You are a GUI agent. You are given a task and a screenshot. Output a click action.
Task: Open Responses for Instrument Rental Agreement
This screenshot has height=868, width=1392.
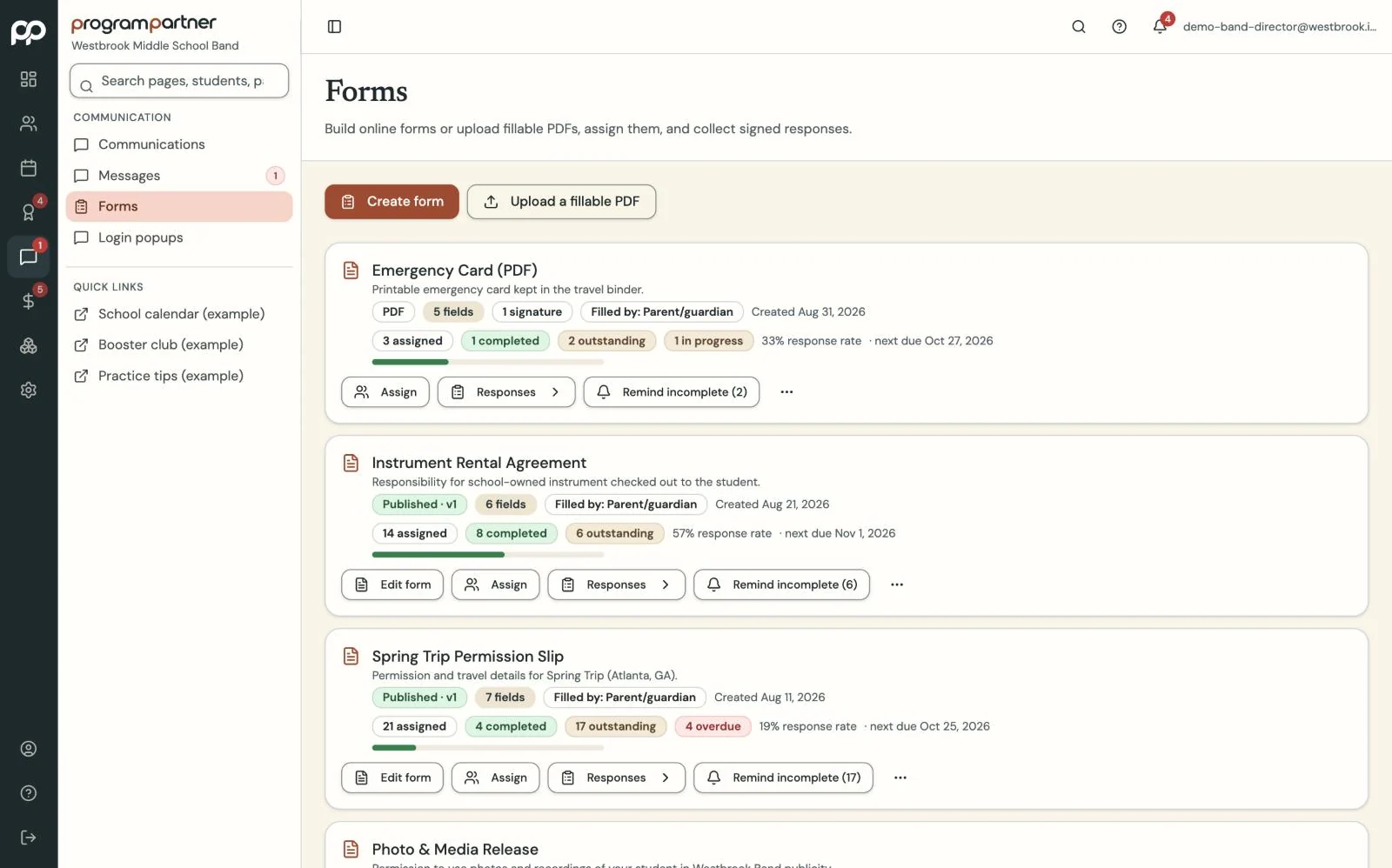pos(616,585)
